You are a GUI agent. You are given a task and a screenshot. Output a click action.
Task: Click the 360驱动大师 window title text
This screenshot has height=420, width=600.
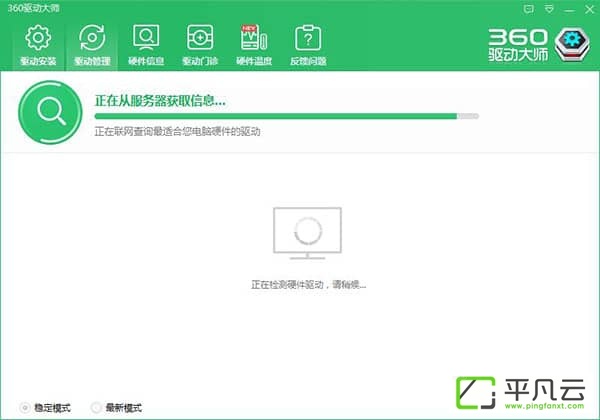34,8
